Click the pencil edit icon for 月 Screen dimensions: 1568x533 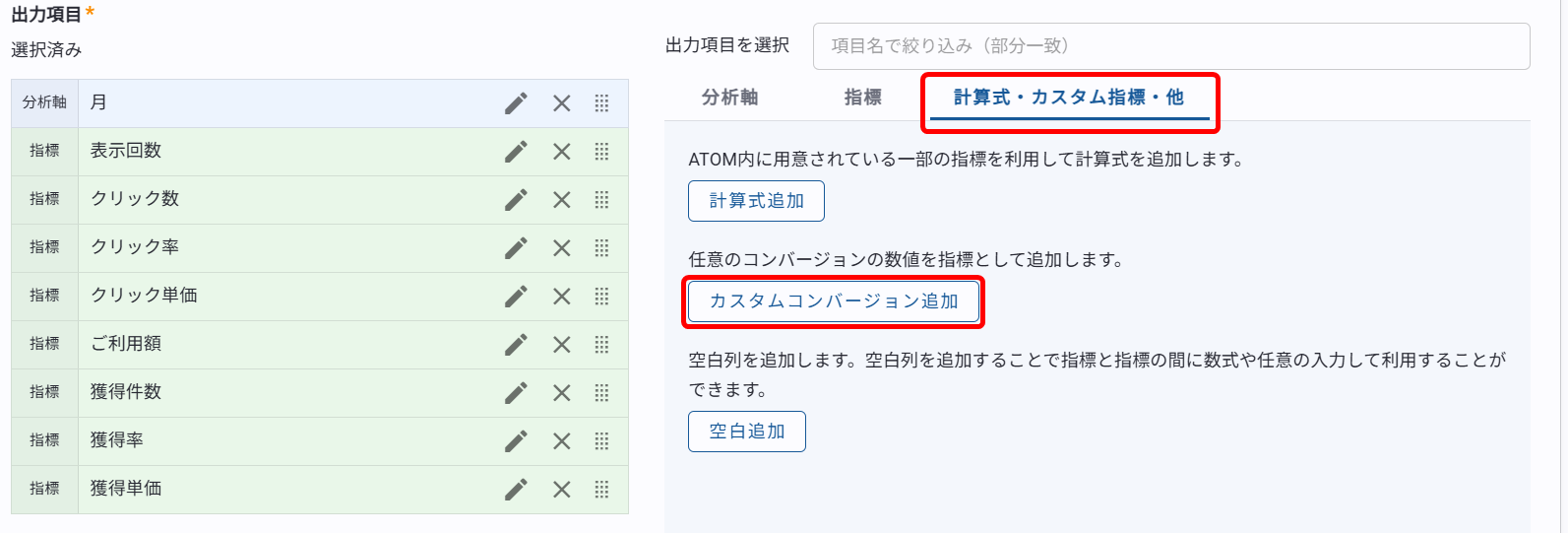(x=516, y=103)
